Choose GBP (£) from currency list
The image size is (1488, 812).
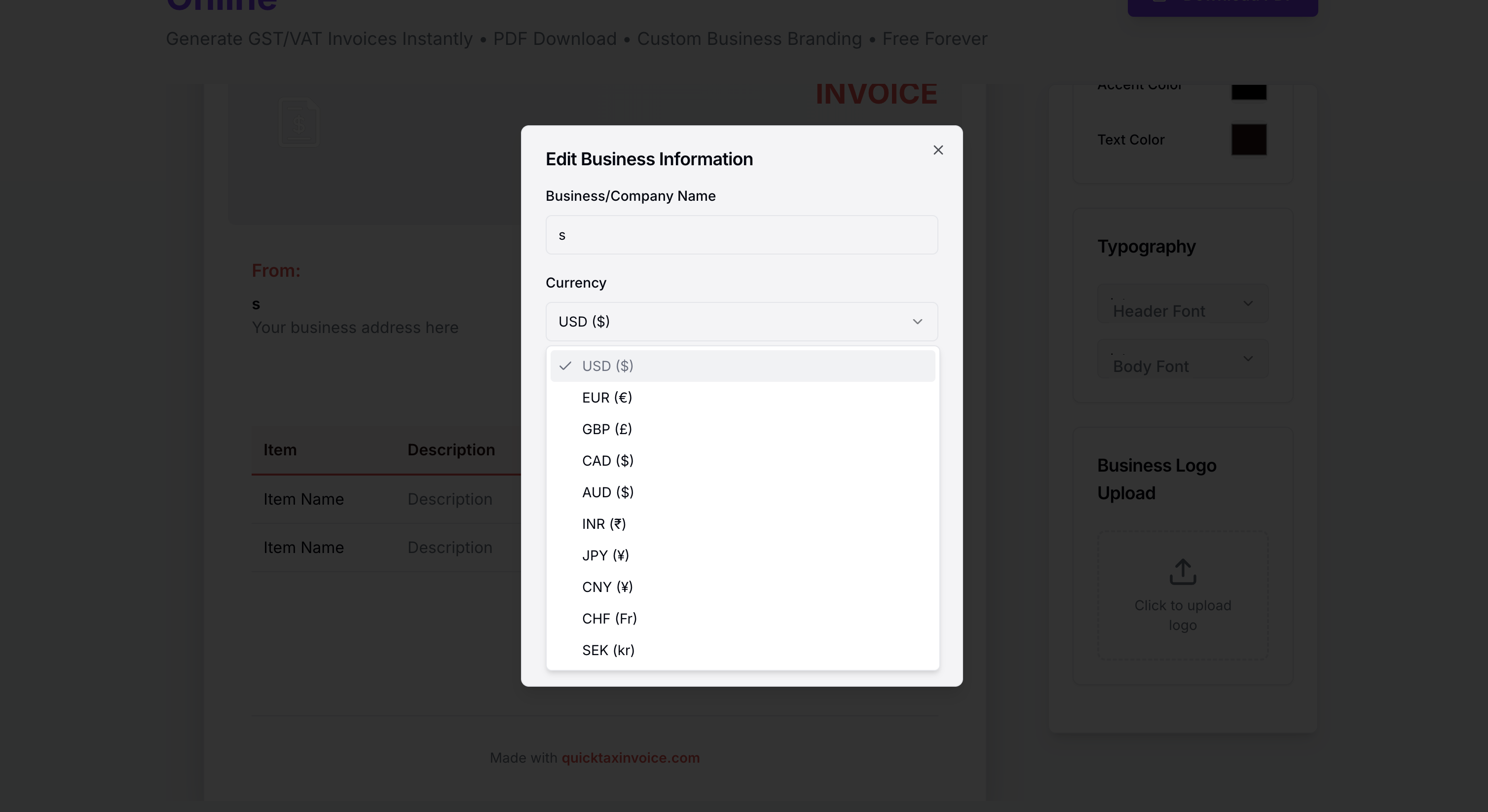pos(742,429)
